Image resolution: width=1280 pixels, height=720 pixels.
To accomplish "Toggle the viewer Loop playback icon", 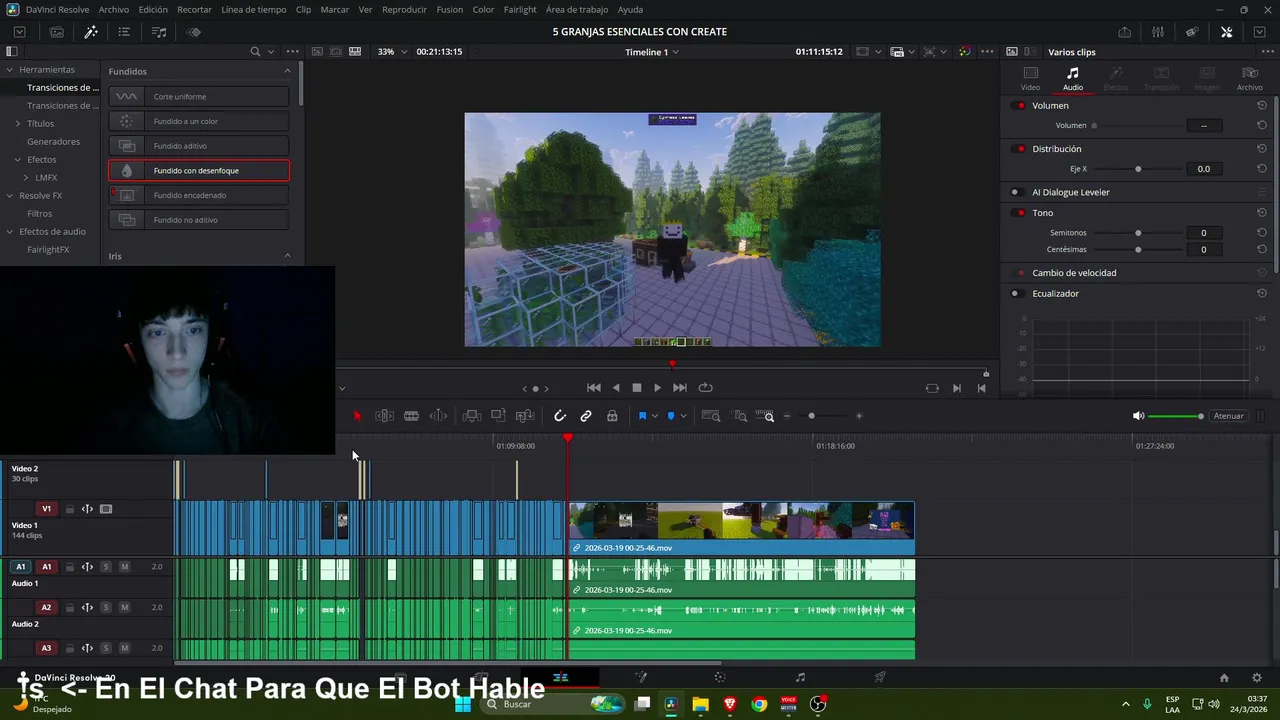I will tap(705, 388).
